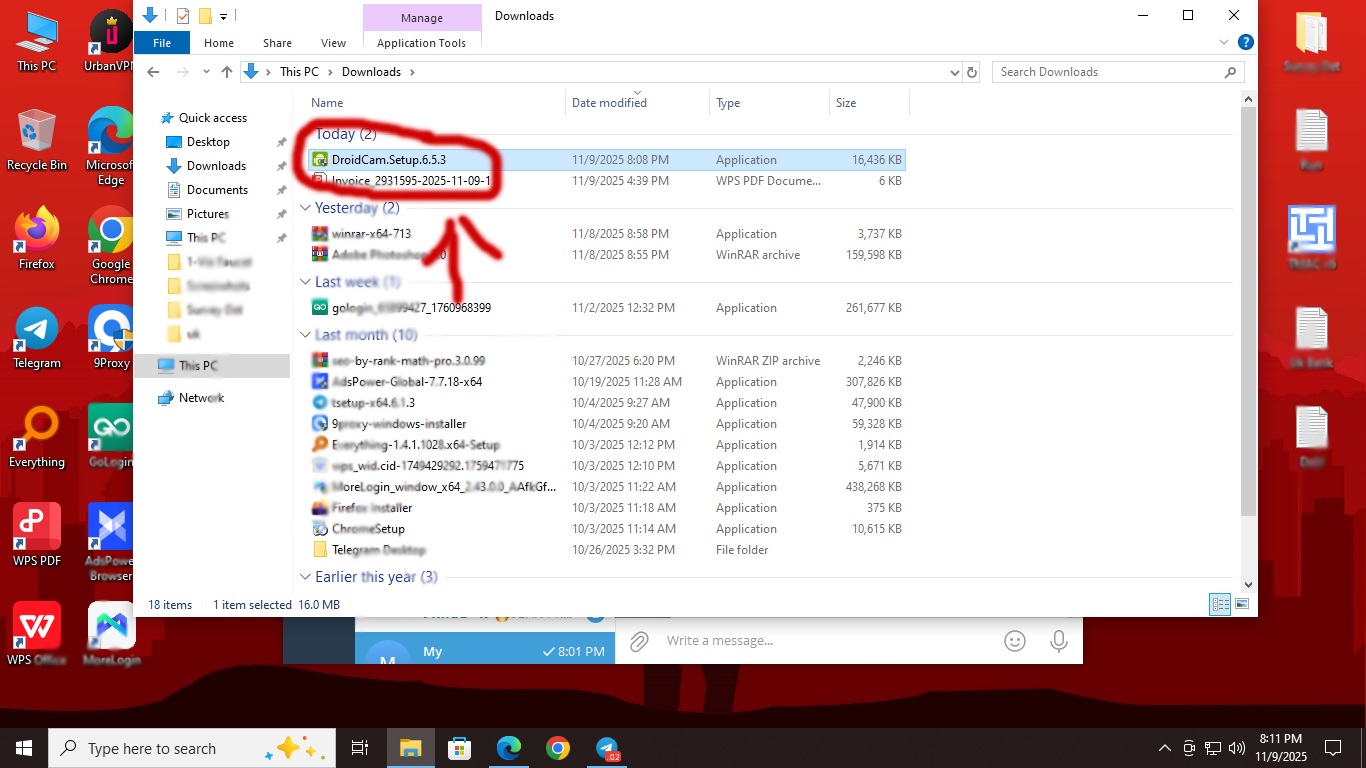Open Telegram from the taskbar
Screen dimensions: 1366x768
[x=607, y=748]
